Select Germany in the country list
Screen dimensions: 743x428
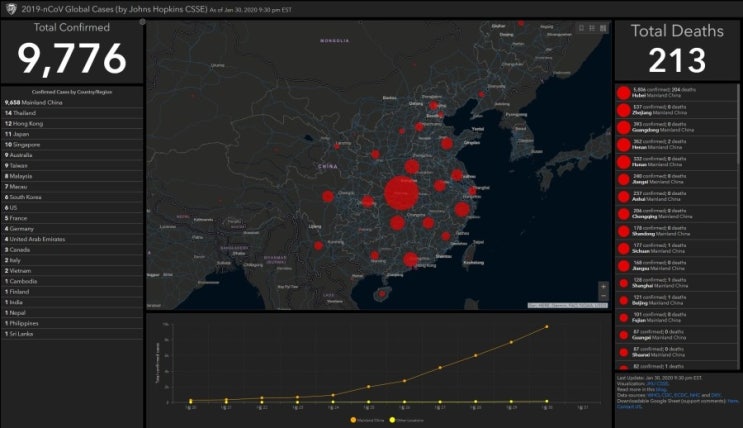point(72,228)
